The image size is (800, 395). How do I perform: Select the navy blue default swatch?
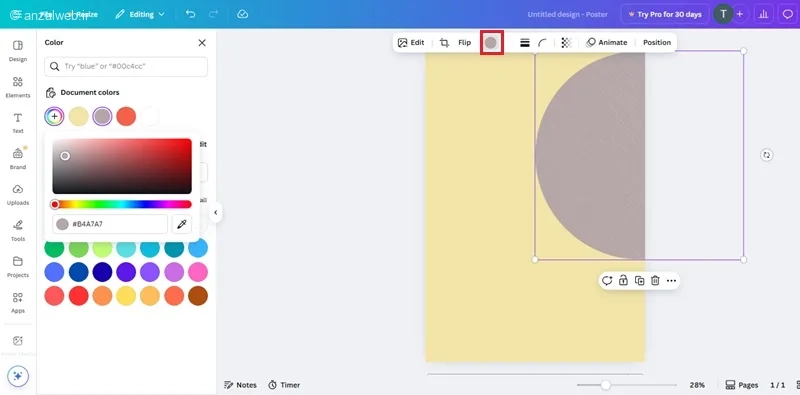[103, 272]
